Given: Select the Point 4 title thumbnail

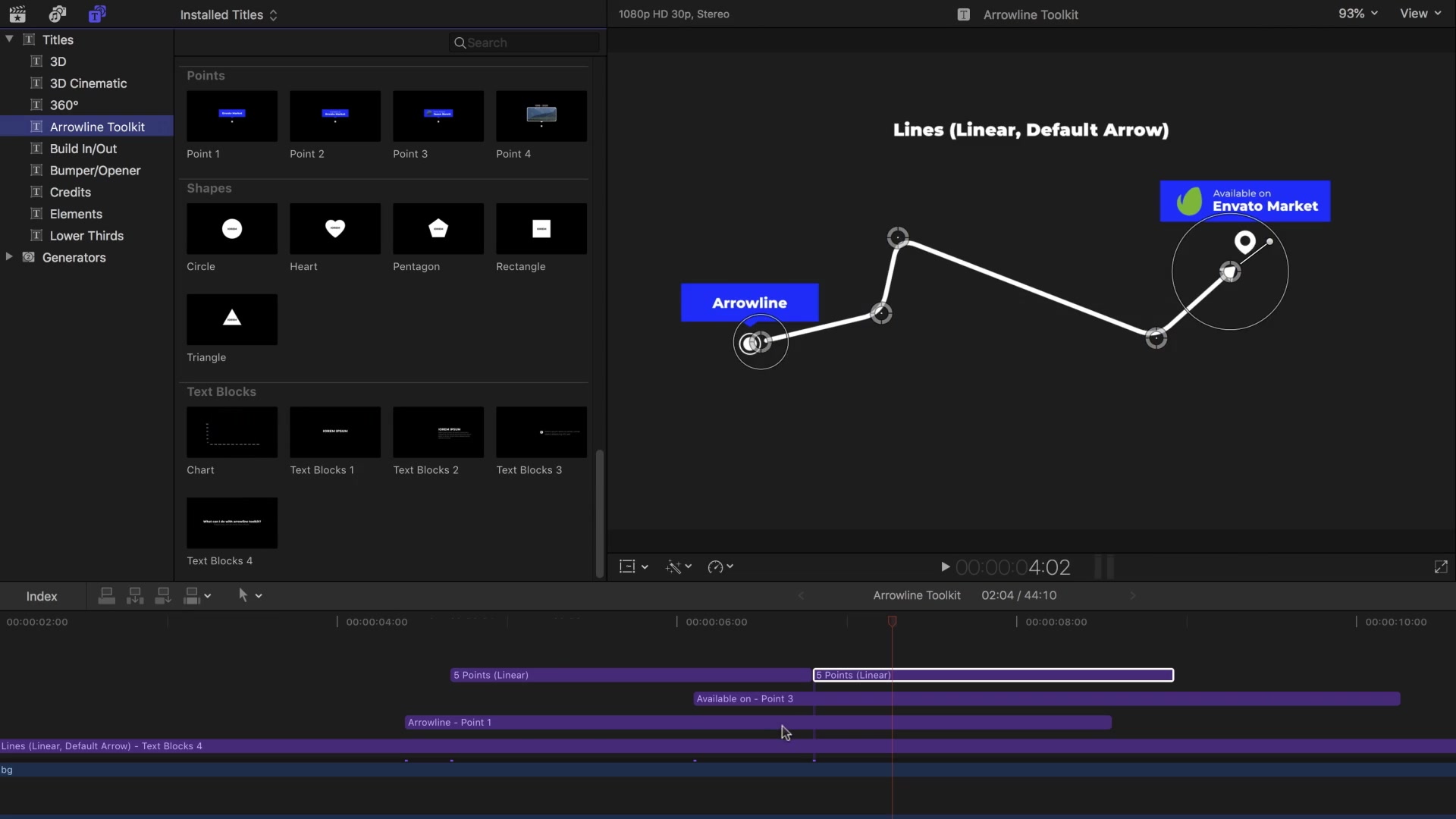Looking at the screenshot, I should click(x=541, y=116).
